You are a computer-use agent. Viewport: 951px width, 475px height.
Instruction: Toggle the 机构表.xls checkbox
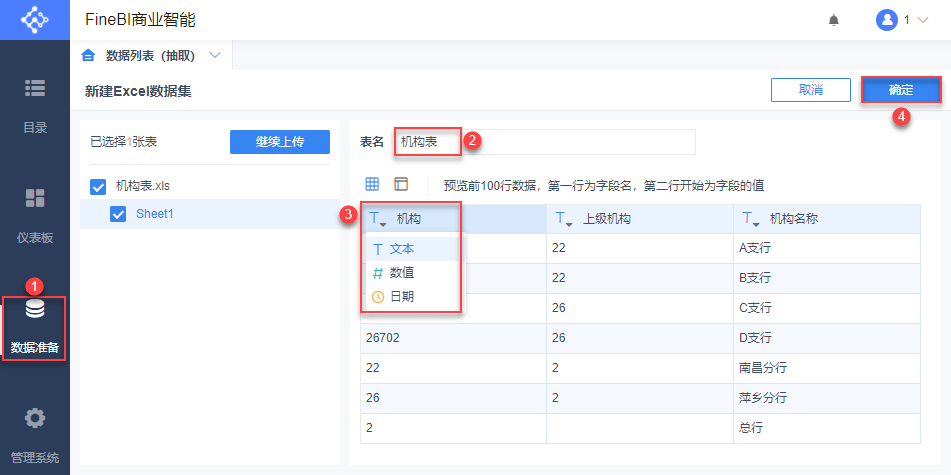(98, 186)
